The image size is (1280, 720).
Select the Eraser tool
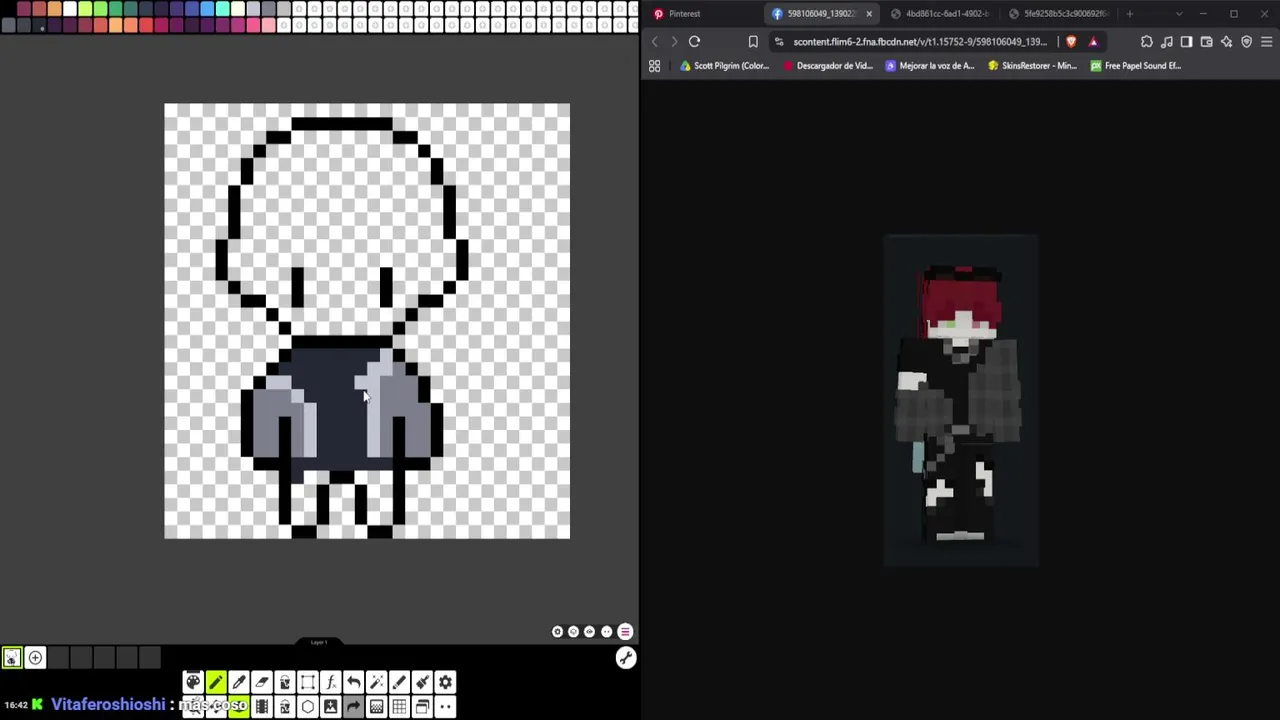coord(262,682)
